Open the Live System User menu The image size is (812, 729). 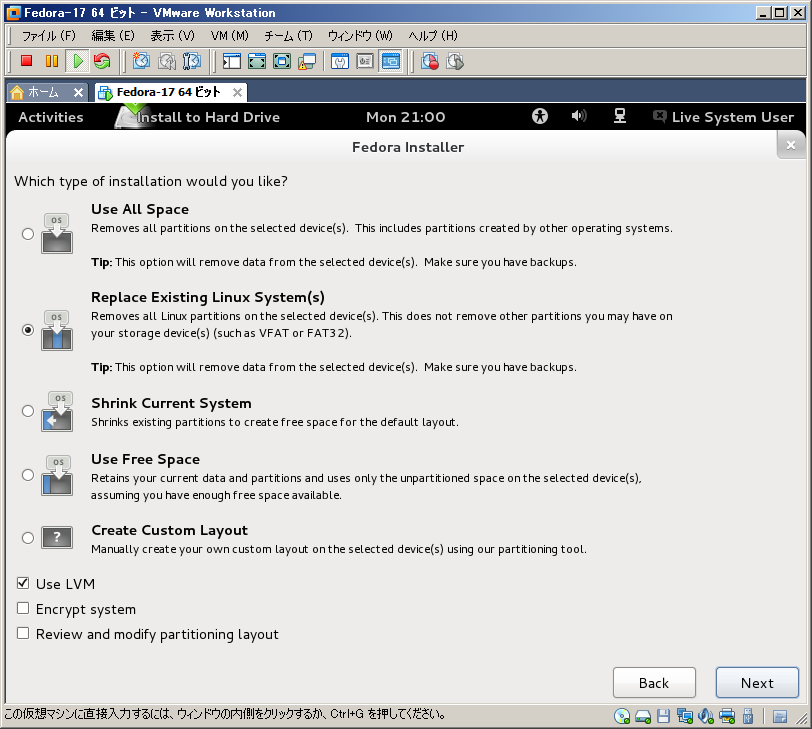click(723, 117)
